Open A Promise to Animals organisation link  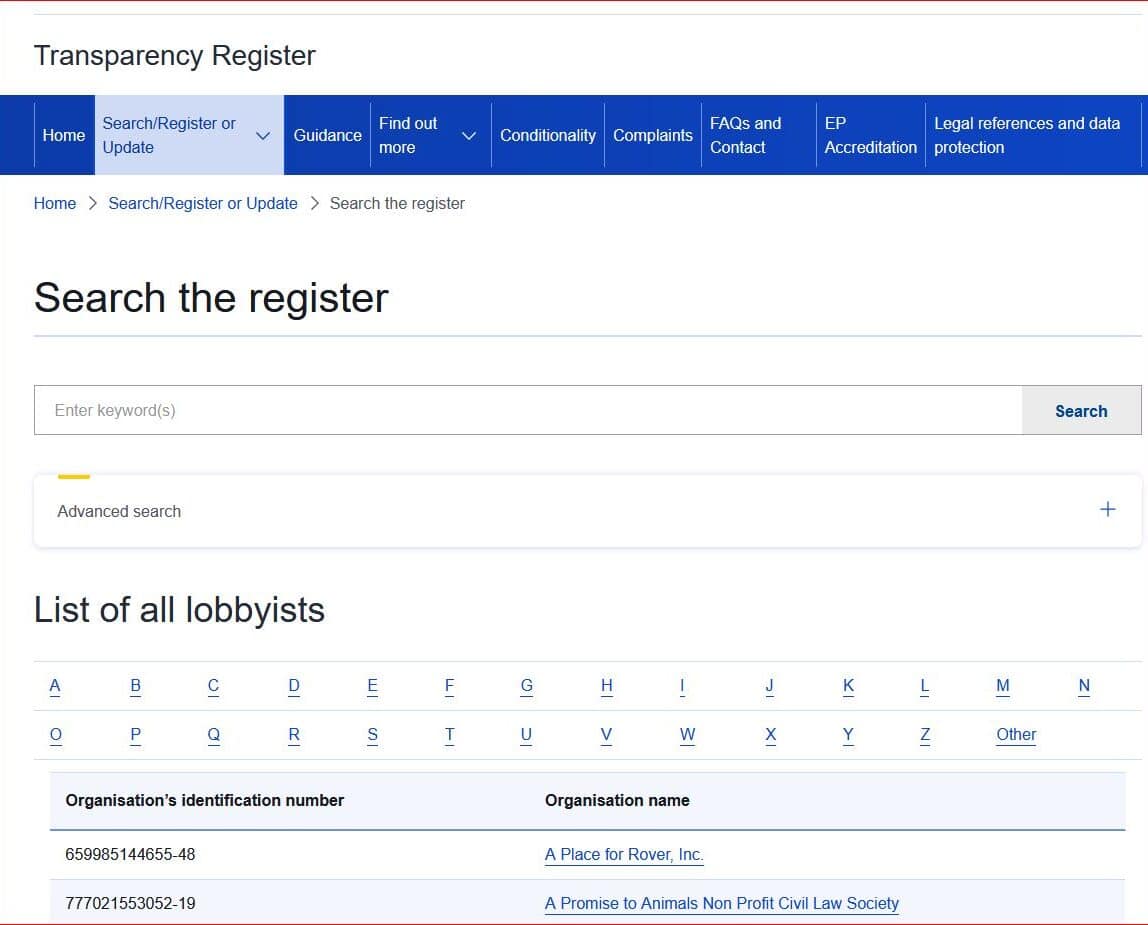pos(721,904)
